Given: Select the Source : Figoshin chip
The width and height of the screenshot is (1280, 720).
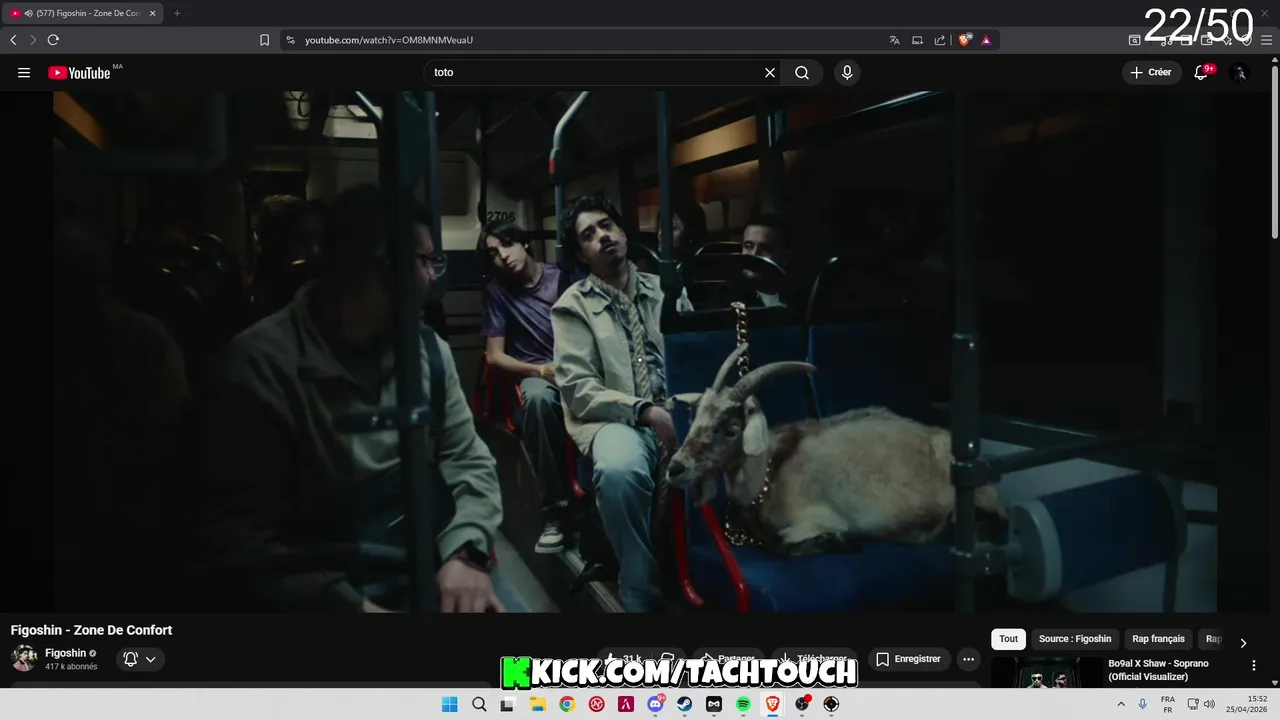Looking at the screenshot, I should [x=1075, y=639].
